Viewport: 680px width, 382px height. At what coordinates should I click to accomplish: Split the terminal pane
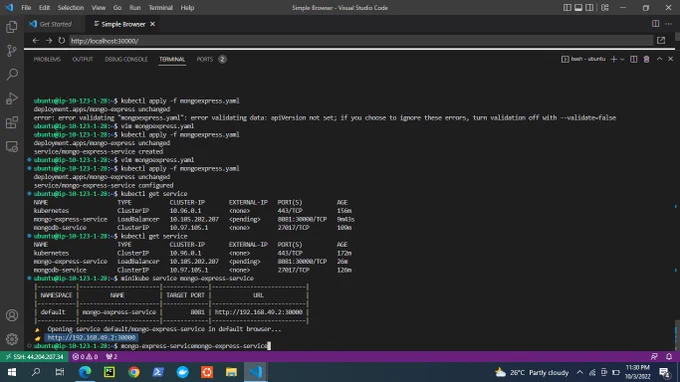point(634,59)
